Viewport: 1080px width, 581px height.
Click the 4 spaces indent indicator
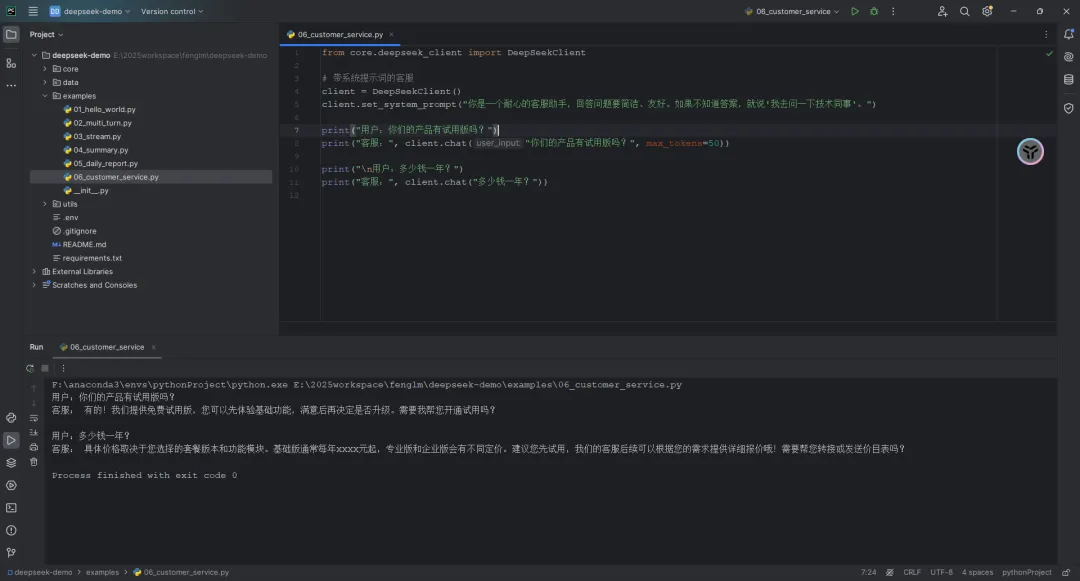tap(977, 572)
